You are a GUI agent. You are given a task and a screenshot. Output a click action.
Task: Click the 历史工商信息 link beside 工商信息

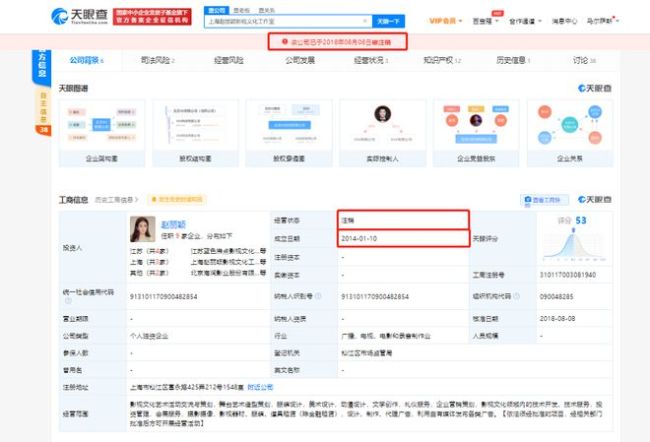pos(116,200)
